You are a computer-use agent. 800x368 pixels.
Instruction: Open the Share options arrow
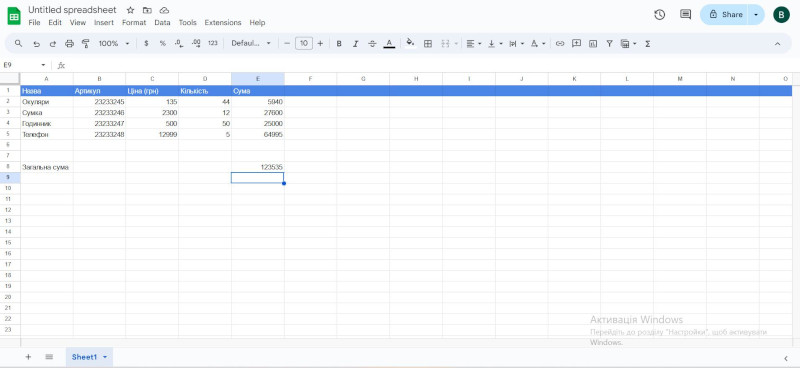click(756, 15)
